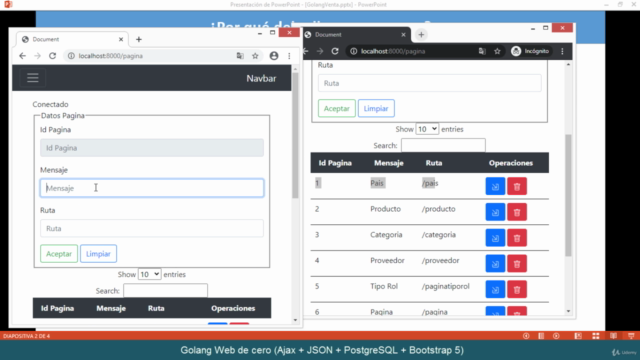
Task: Click back arrow in left browser window
Action: pyautogui.click(x=22, y=56)
